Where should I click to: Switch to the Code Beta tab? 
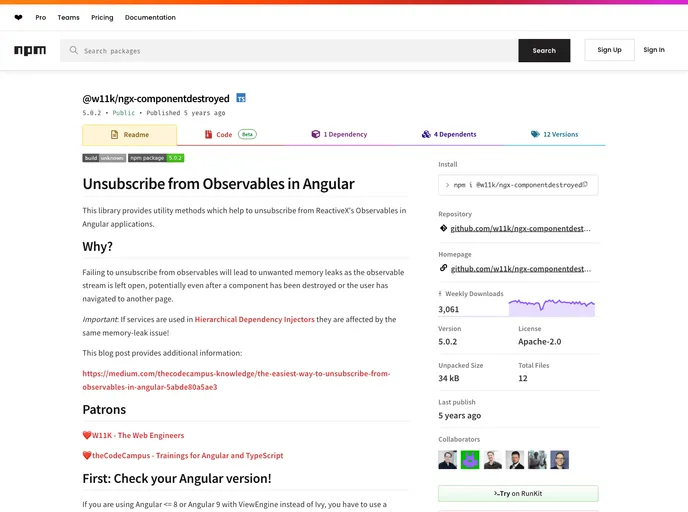coord(231,134)
